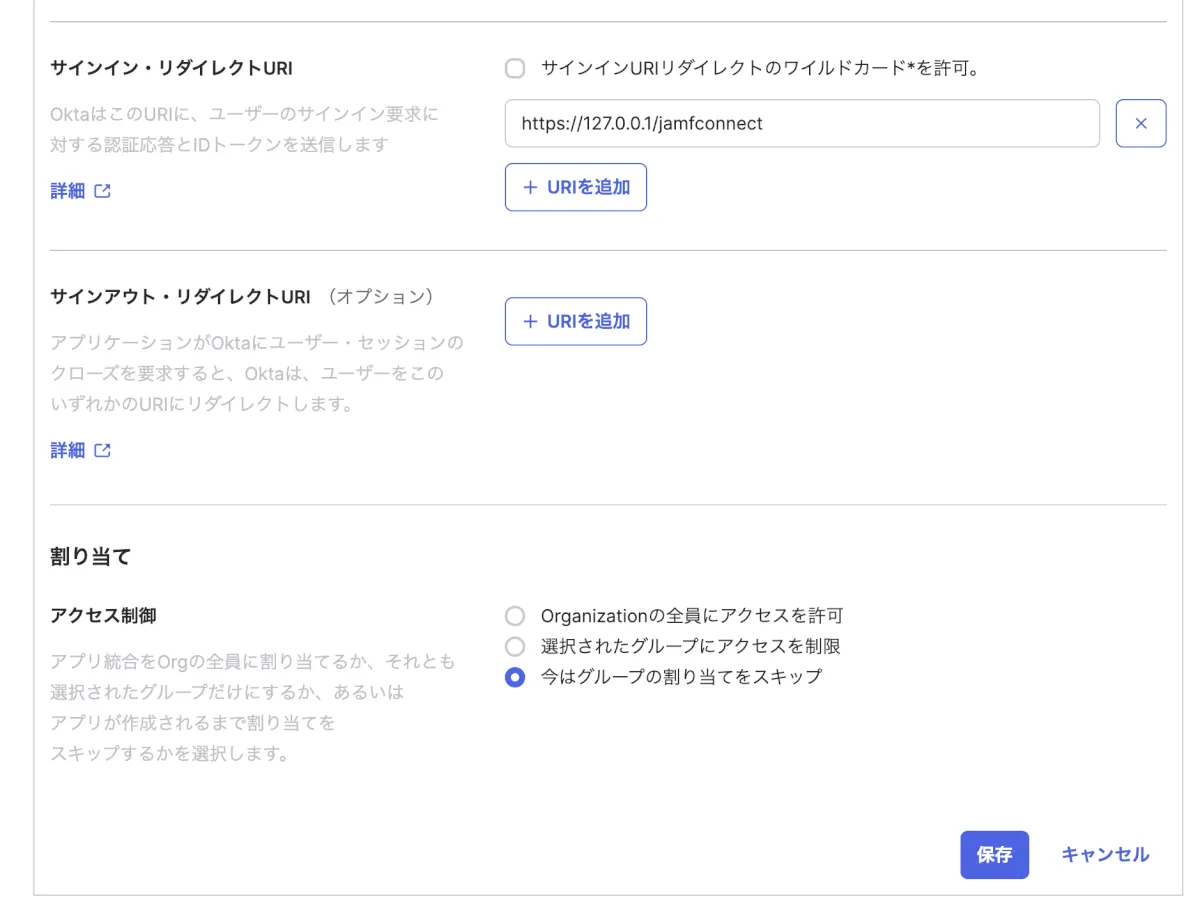Screen dimensions: 1200x915
Task: Click the キャンセル link
Action: coord(1104,855)
